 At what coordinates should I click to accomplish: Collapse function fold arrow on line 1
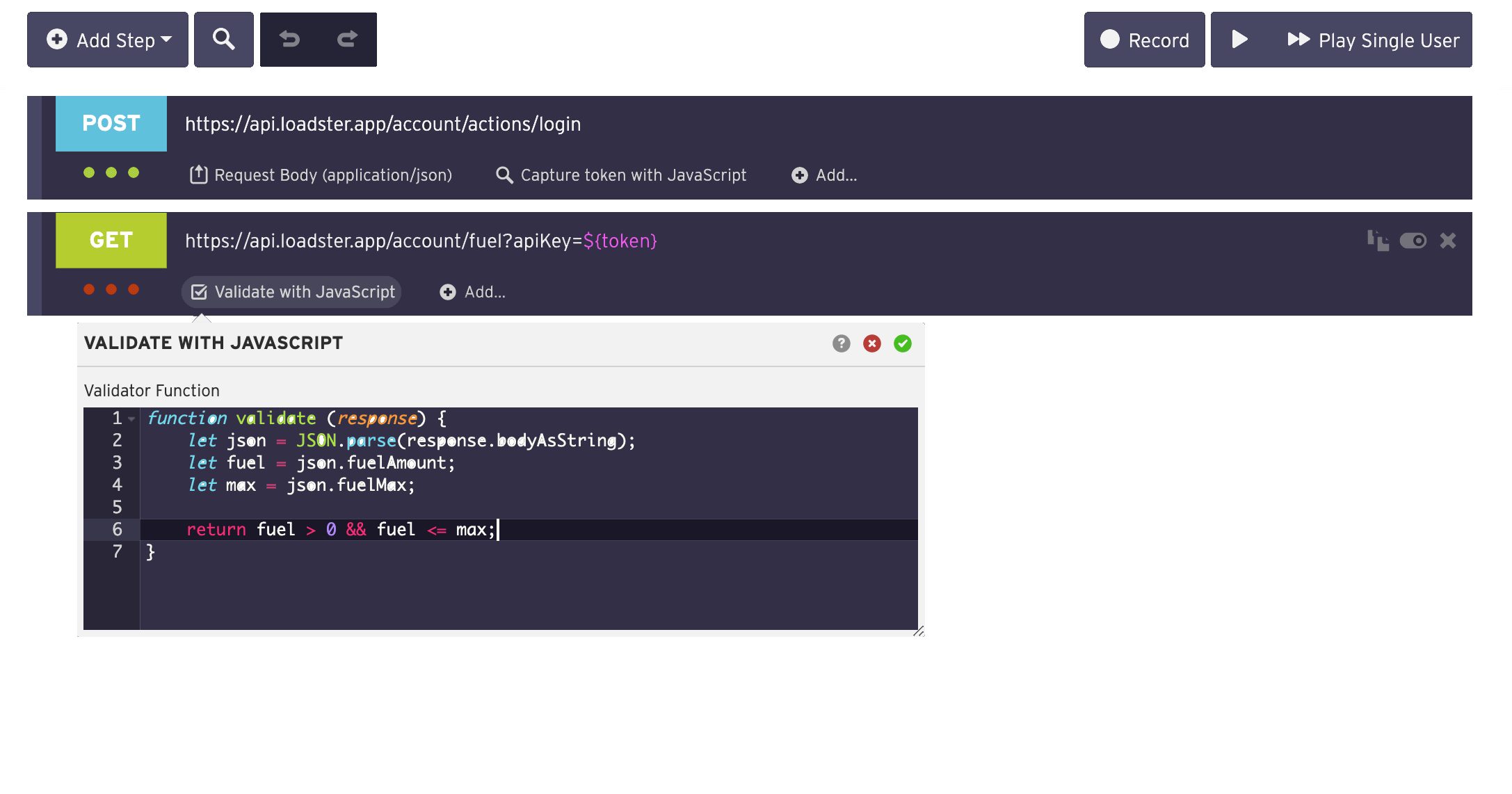tap(131, 419)
